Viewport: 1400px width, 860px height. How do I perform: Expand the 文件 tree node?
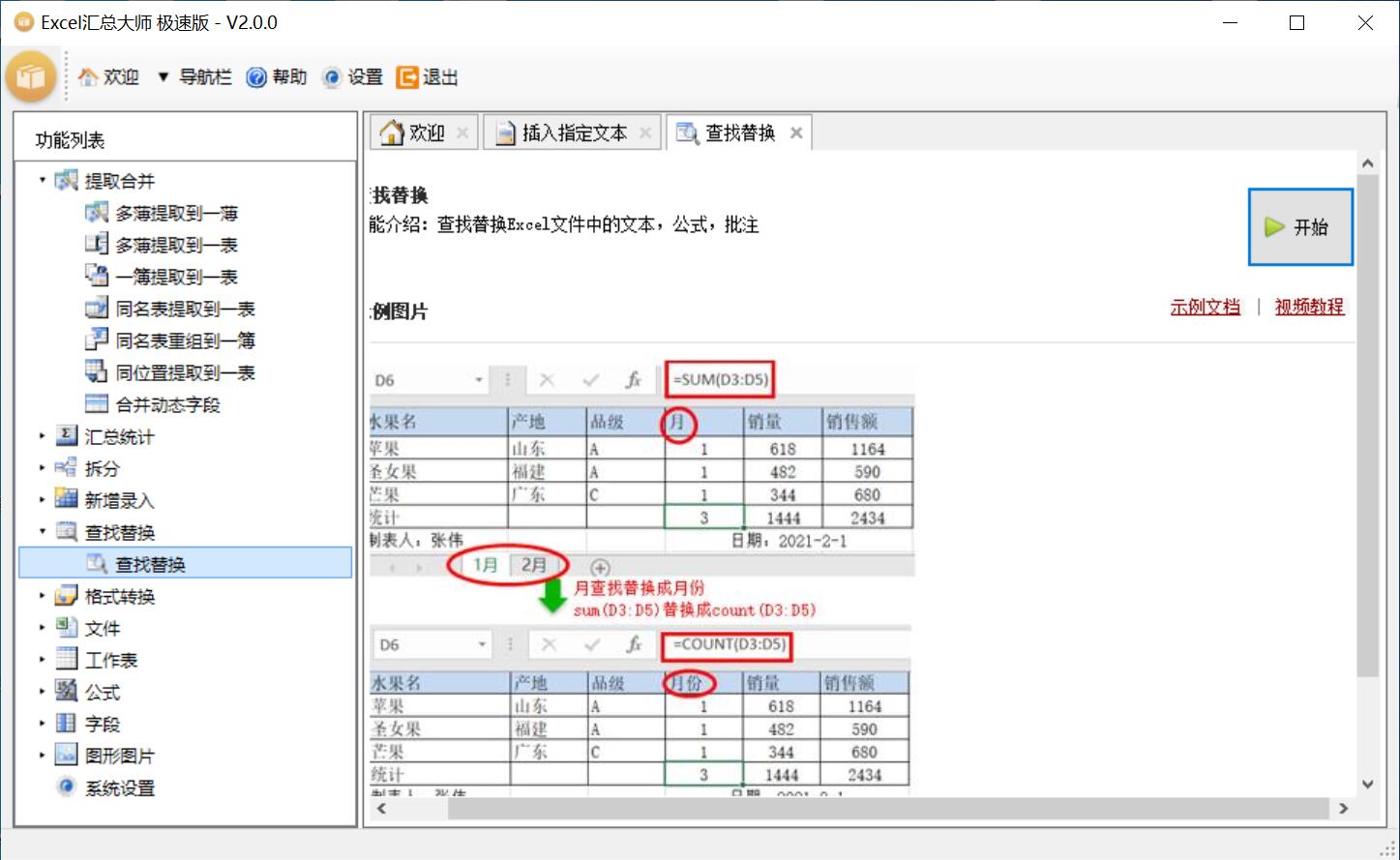[x=43, y=628]
